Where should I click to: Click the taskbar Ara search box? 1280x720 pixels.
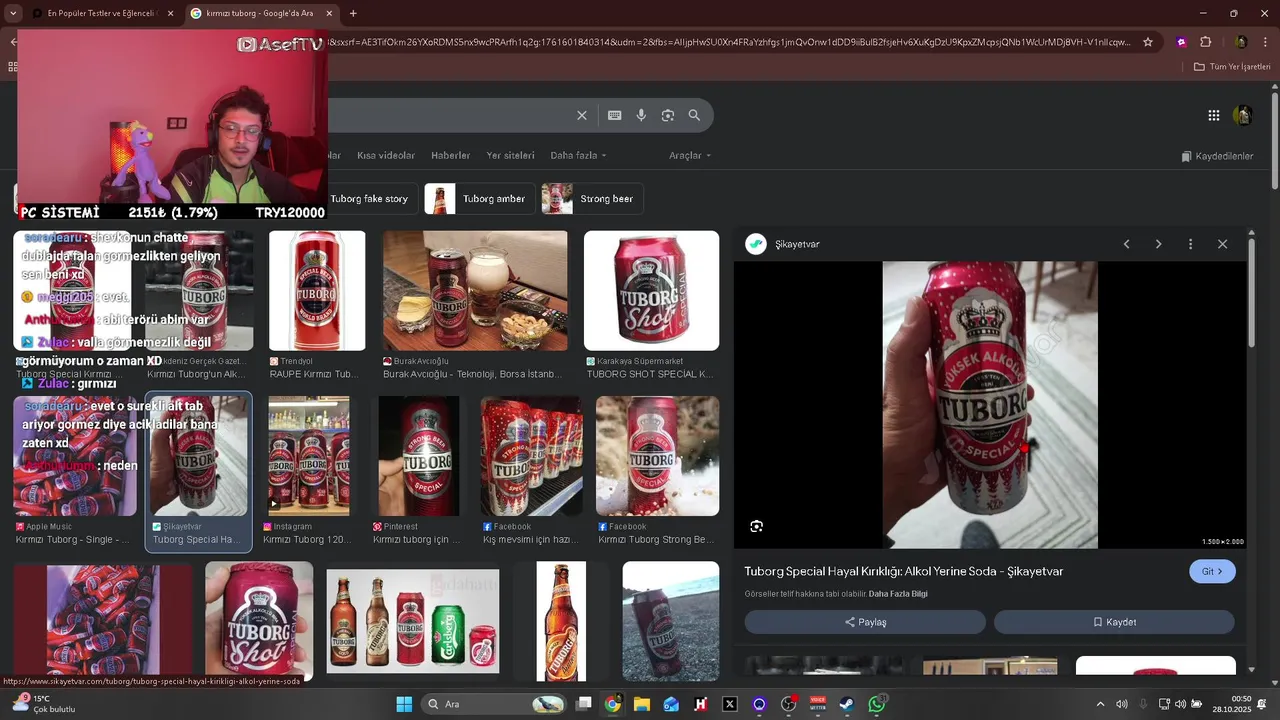(x=494, y=704)
